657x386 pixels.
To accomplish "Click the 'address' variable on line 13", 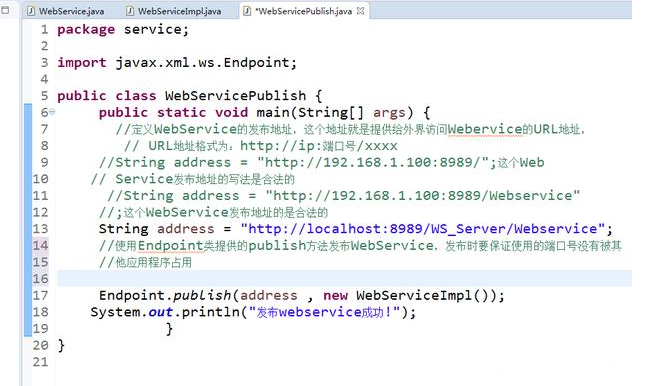I will (x=186, y=229).
